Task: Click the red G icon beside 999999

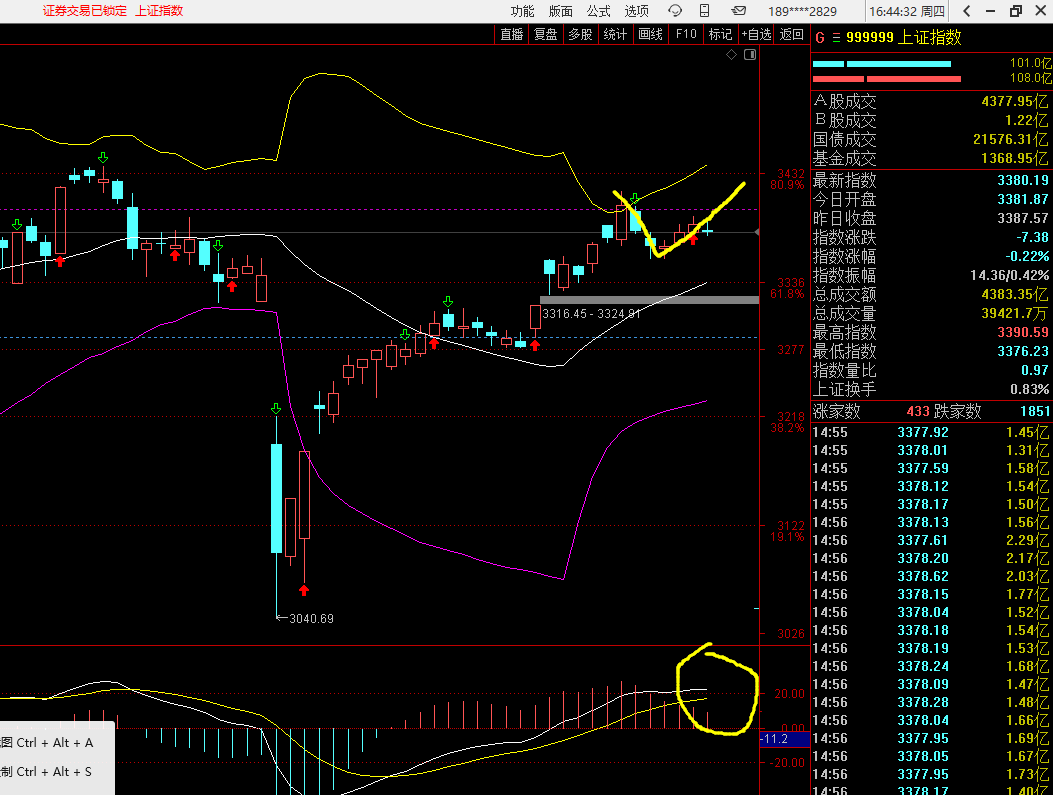Action: 820,38
